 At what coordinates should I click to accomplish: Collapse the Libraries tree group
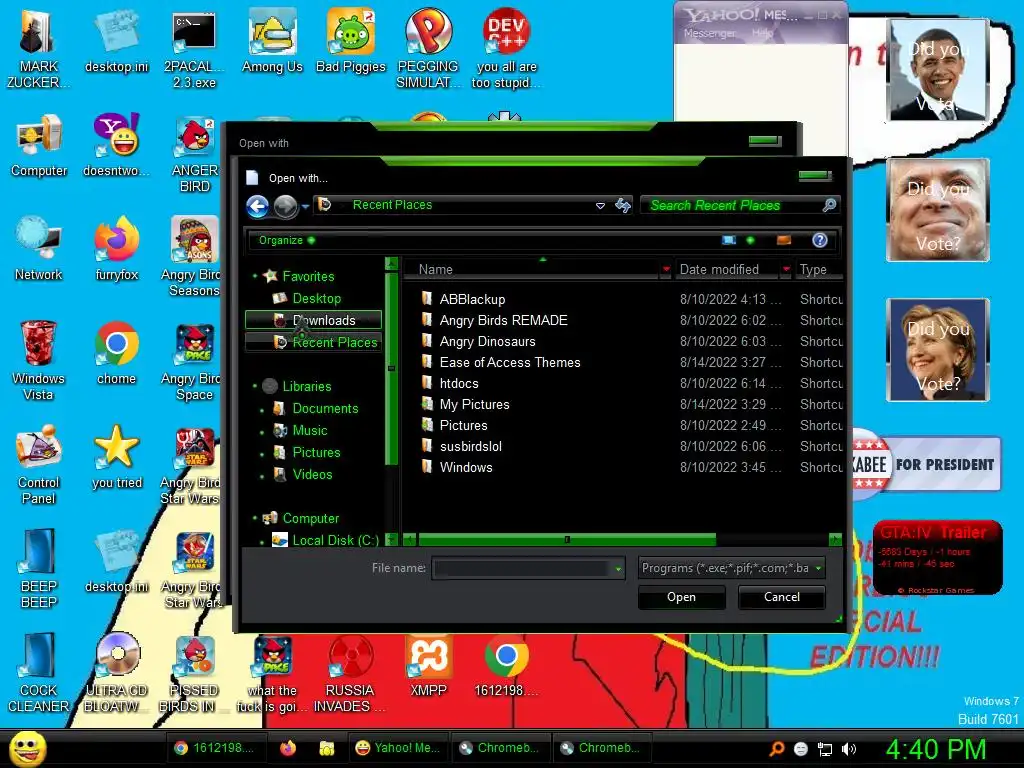pos(255,387)
